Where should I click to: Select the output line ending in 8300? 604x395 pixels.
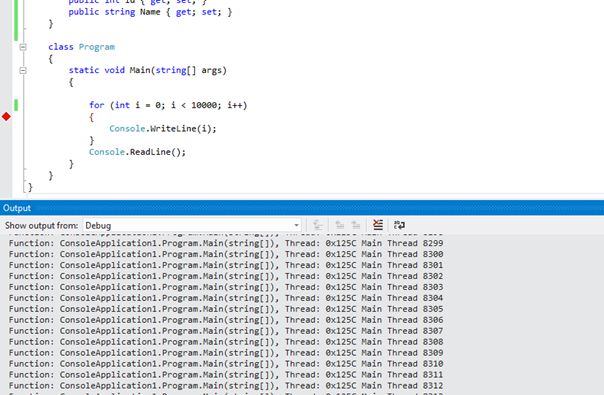click(x=226, y=254)
